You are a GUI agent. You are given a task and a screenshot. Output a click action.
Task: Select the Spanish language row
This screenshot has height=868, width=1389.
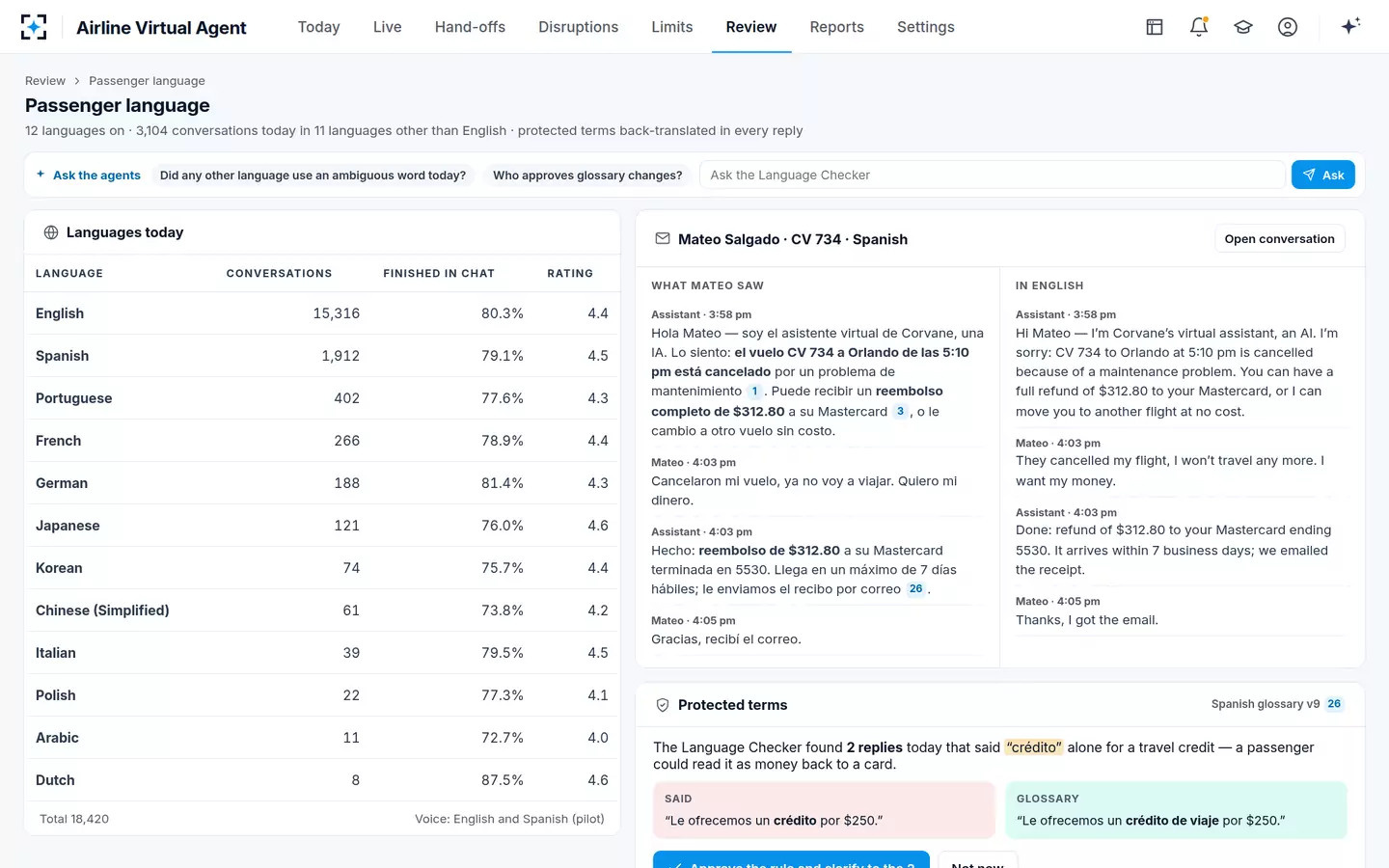click(322, 356)
